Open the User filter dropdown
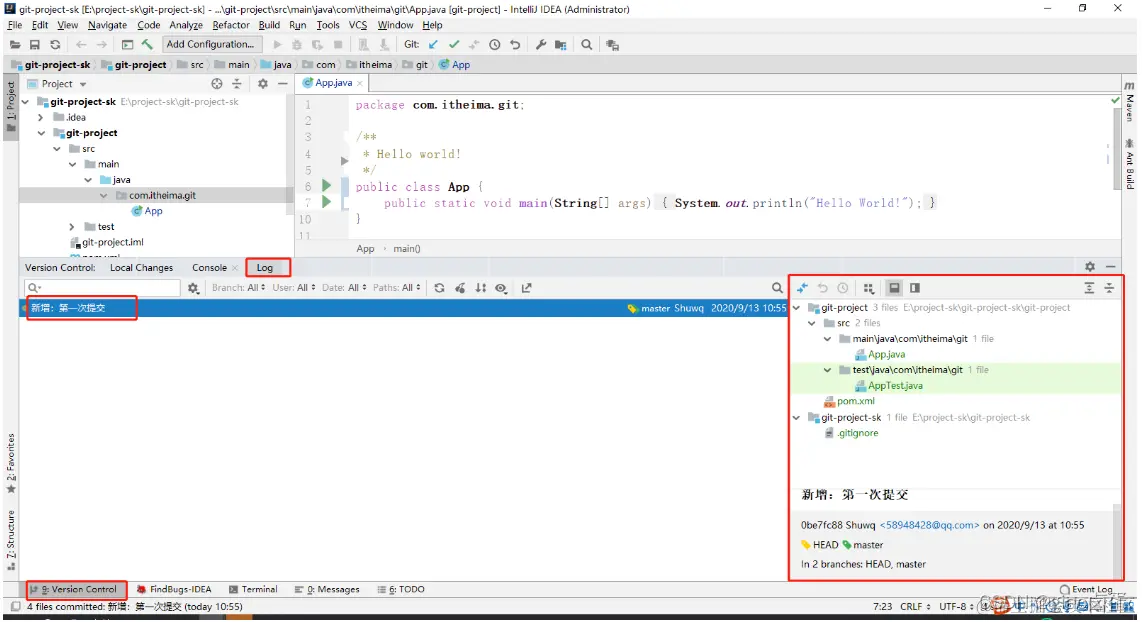The image size is (1142, 622). (294, 288)
